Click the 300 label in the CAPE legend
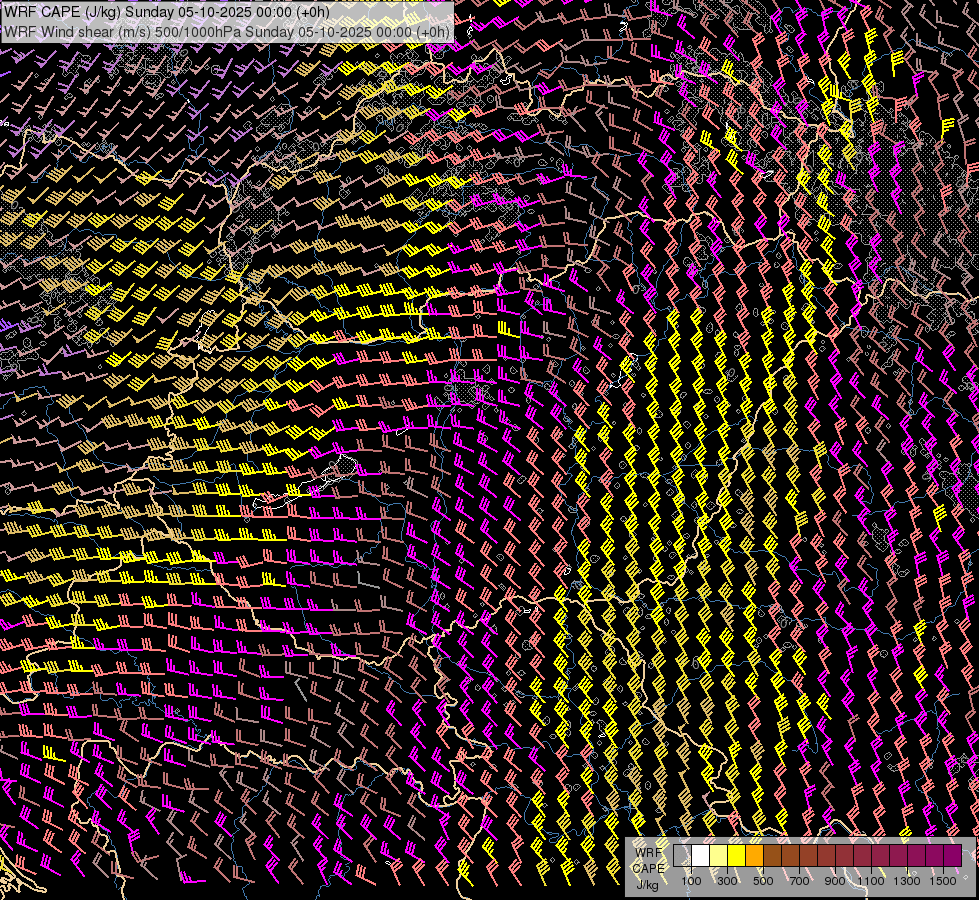979x900 pixels. click(727, 881)
